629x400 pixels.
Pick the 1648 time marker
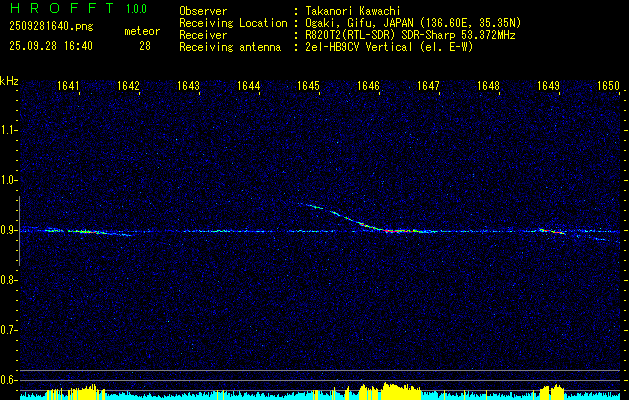click(x=488, y=87)
